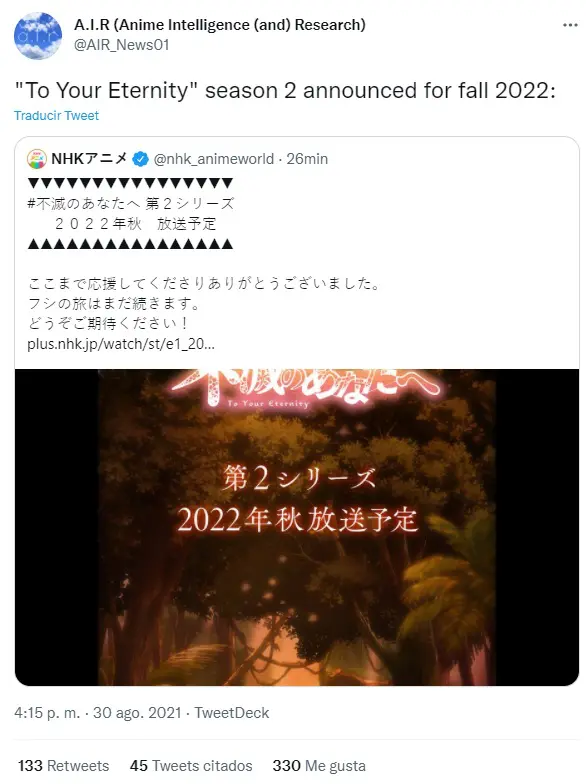586x784 pixels.
Task: Open the To Your Eternity announcement image
Action: click(297, 528)
